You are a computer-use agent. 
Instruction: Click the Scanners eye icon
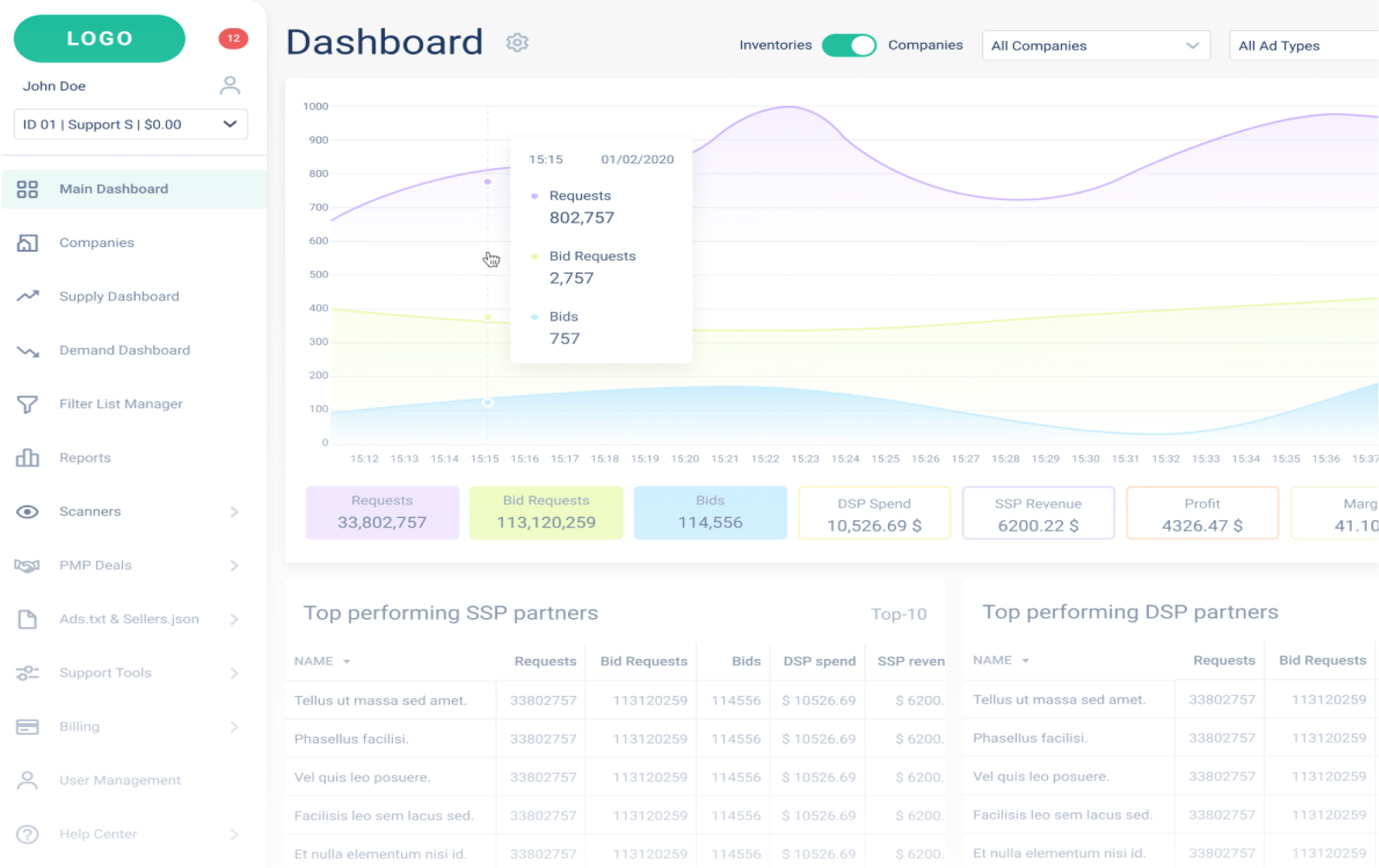coord(27,512)
